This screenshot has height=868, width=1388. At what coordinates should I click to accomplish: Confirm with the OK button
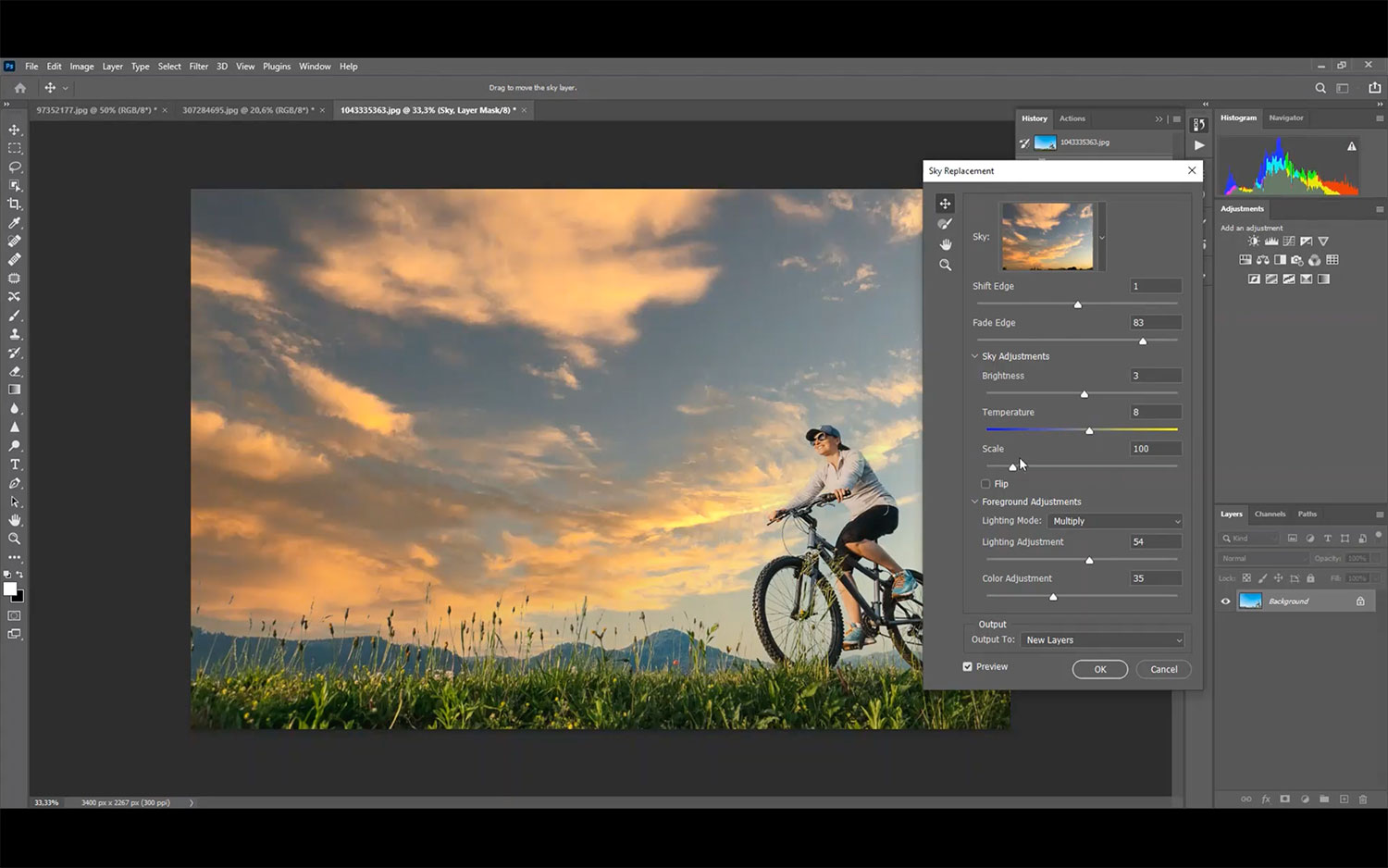pyautogui.click(x=1099, y=670)
